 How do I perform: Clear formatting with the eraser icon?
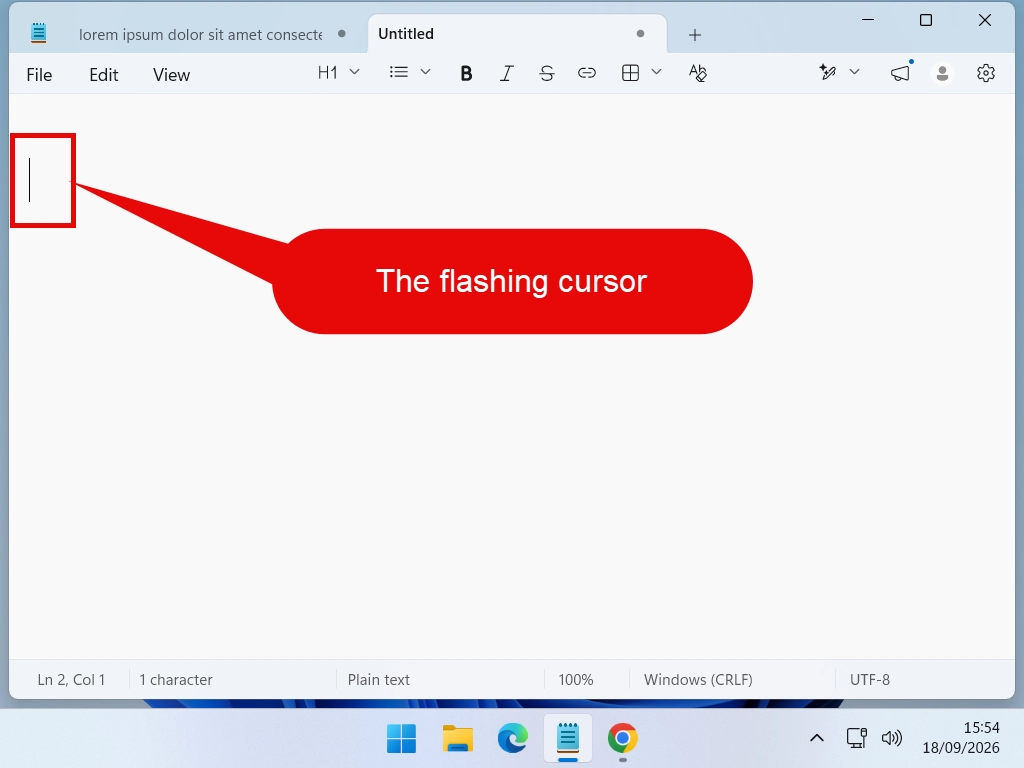[697, 72]
